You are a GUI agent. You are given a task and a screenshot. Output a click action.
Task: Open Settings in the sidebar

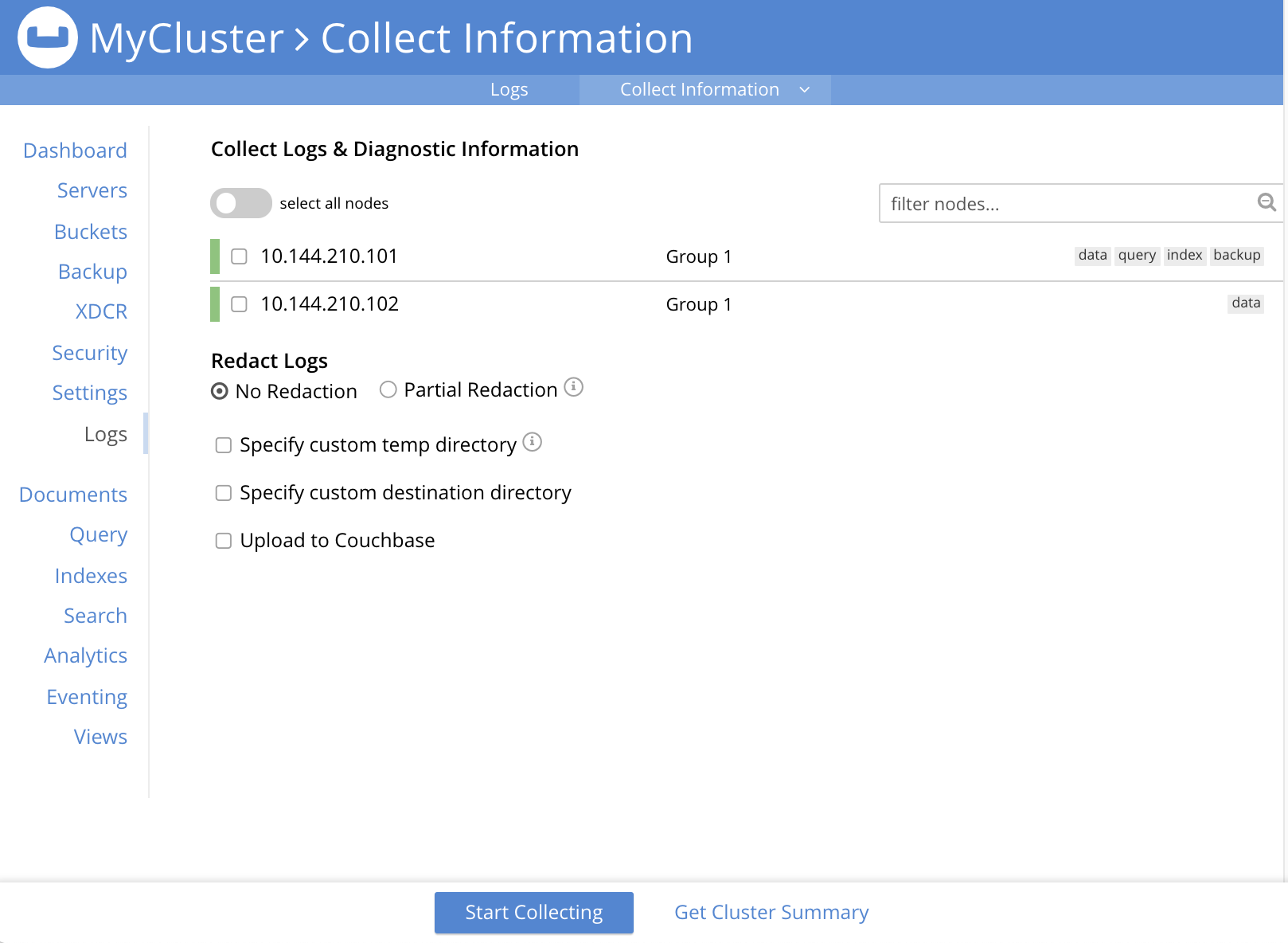90,393
